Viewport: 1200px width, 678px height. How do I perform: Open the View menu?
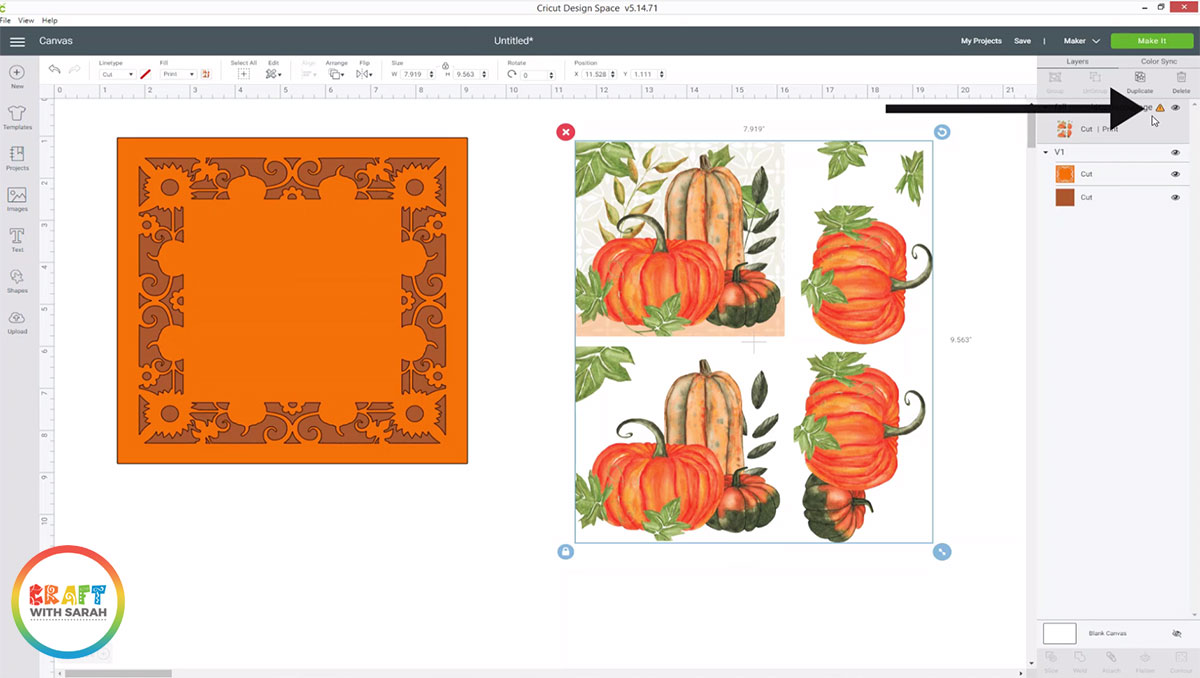(24, 20)
